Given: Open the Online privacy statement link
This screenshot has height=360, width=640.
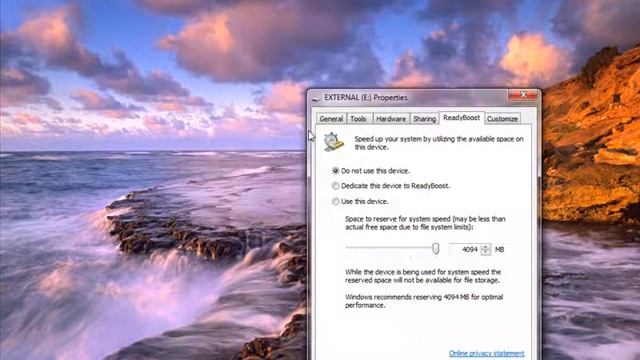Looking at the screenshot, I should [487, 353].
